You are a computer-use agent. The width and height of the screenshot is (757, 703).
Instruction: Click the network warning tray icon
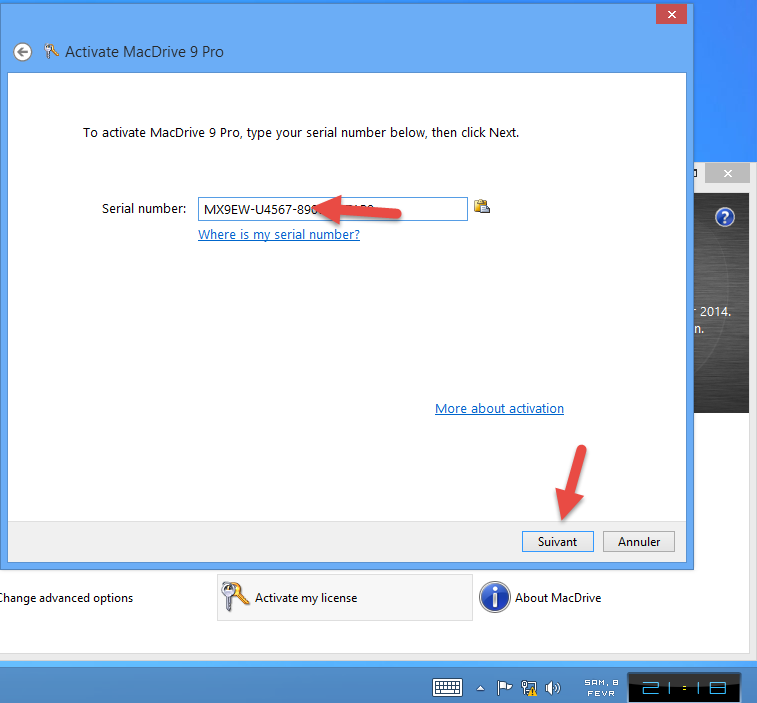(529, 688)
